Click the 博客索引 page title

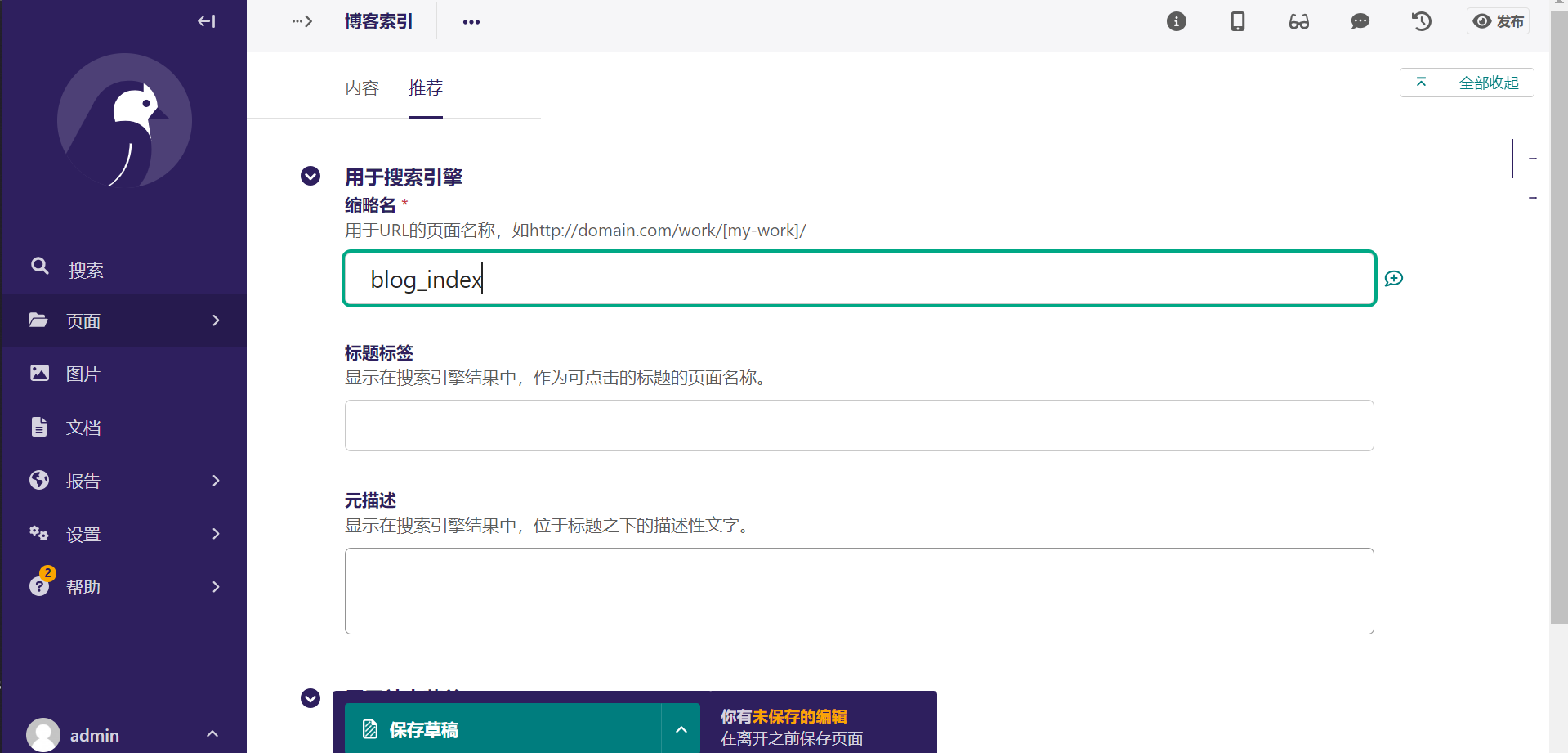pos(378,21)
